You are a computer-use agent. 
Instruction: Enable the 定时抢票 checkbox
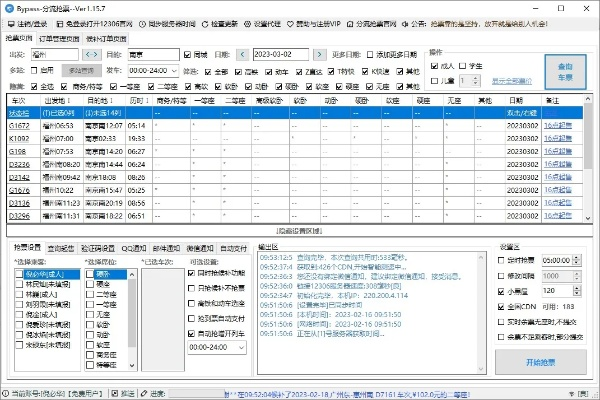[x=501, y=260]
